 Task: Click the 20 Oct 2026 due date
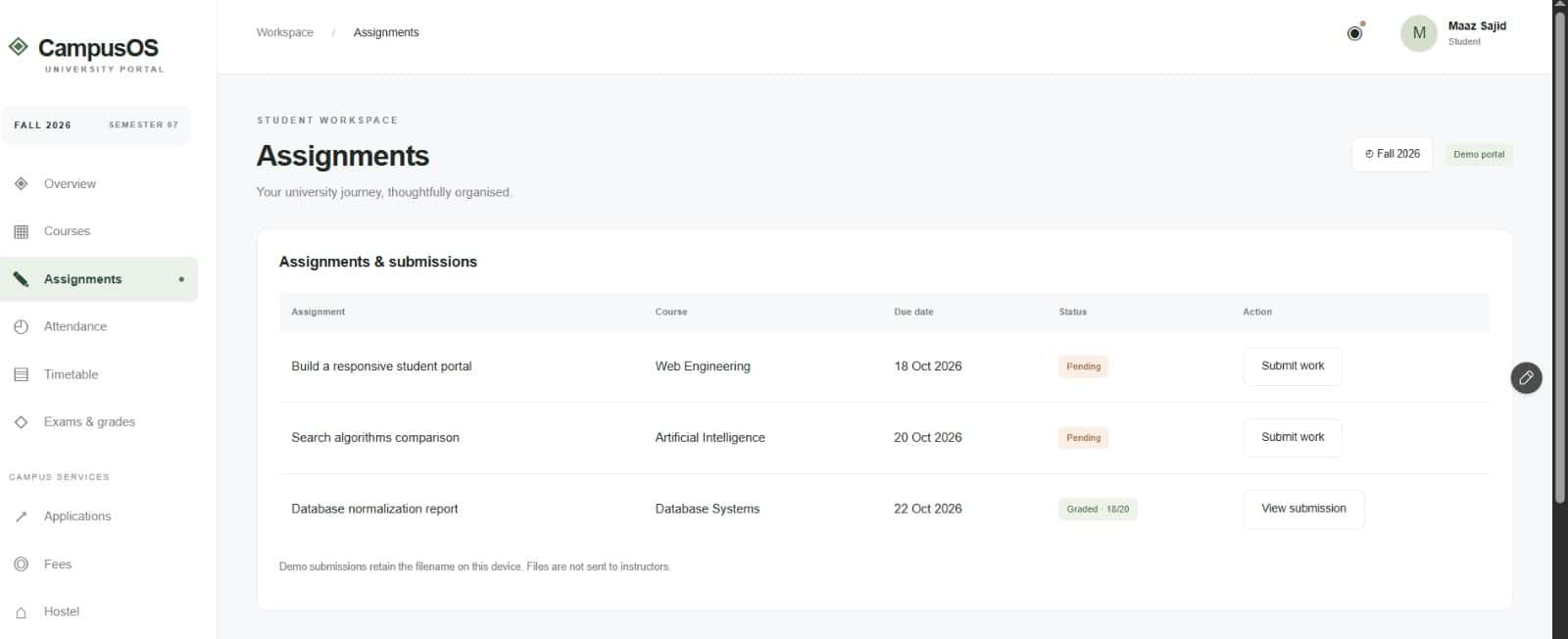point(928,438)
